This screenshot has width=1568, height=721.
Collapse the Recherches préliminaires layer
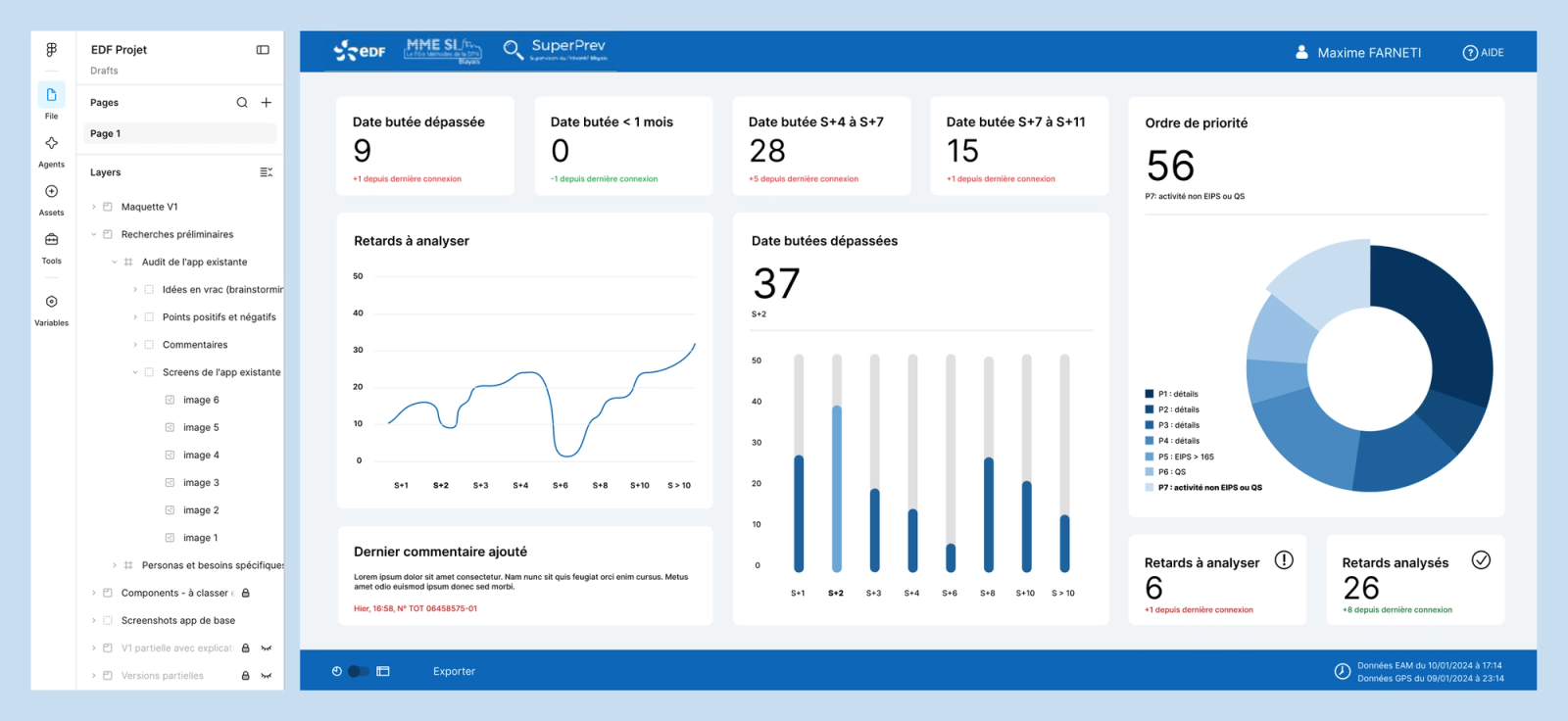94,234
